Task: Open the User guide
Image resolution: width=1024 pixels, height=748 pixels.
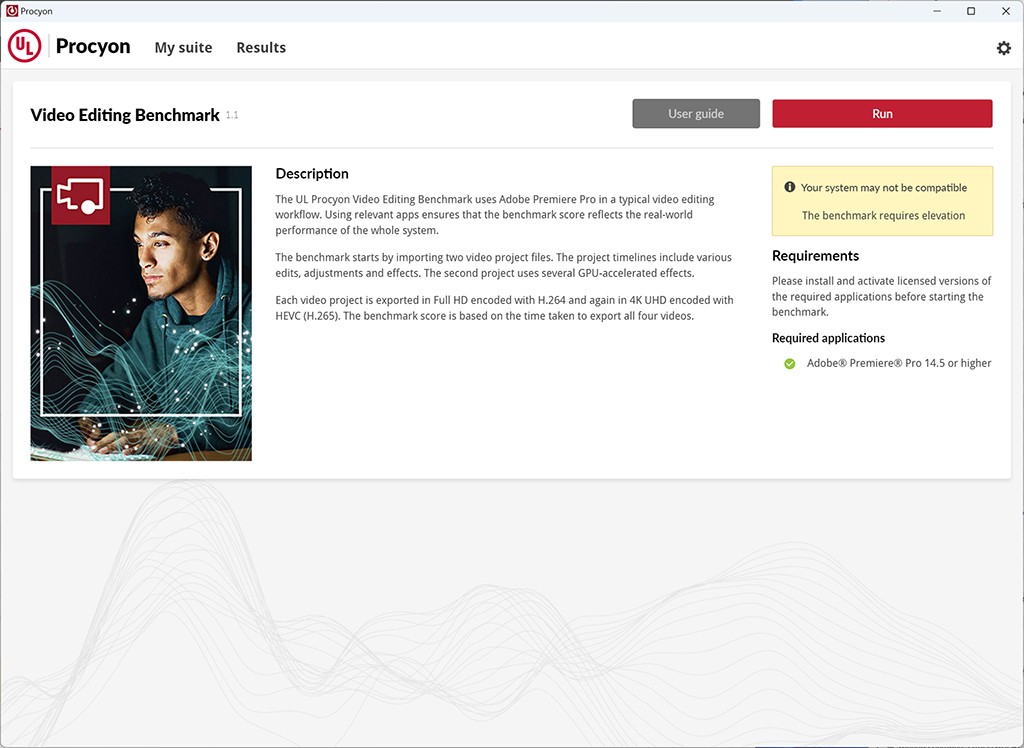Action: [696, 114]
